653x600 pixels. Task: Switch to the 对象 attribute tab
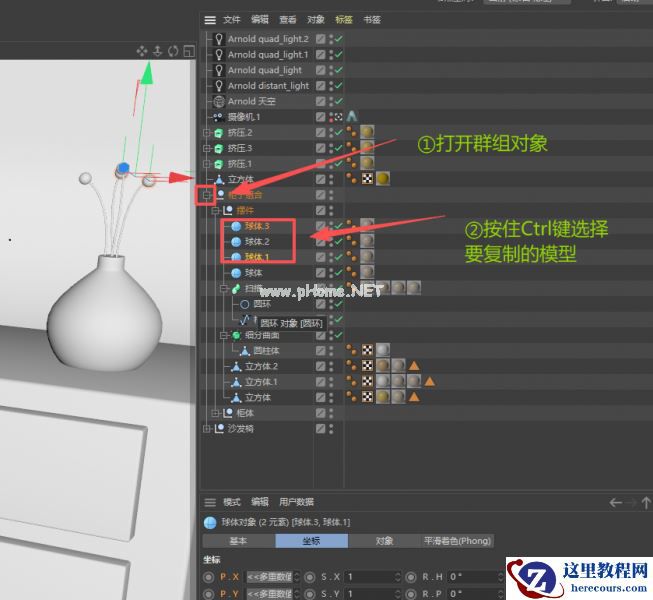[x=384, y=541]
